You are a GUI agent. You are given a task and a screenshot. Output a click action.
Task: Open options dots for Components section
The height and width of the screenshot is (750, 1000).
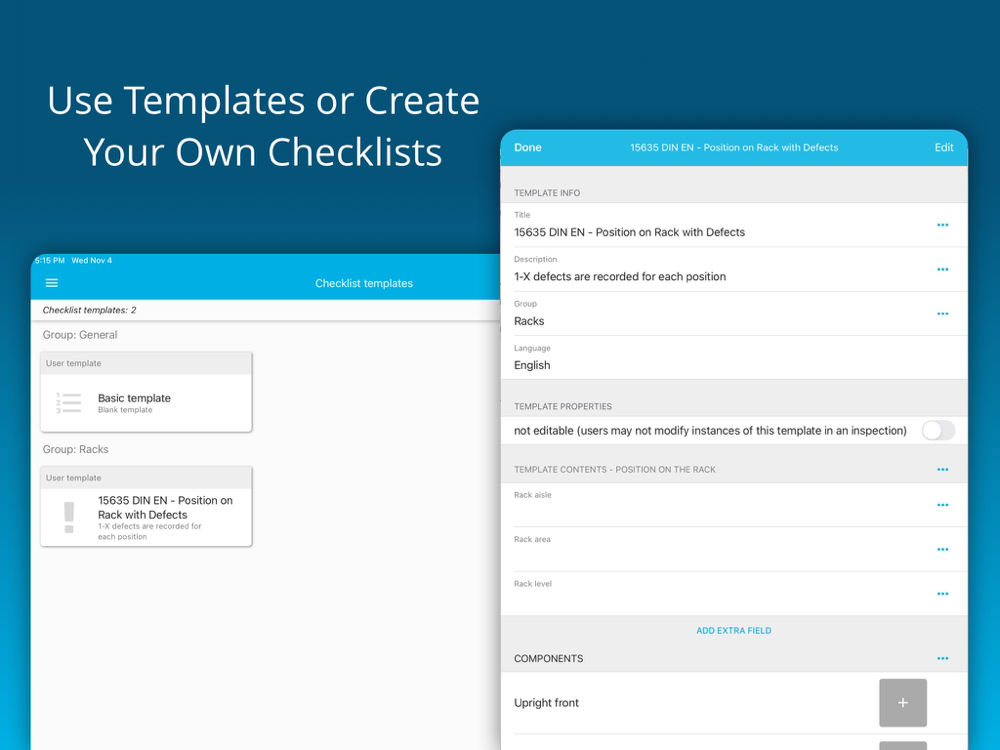pos(943,658)
